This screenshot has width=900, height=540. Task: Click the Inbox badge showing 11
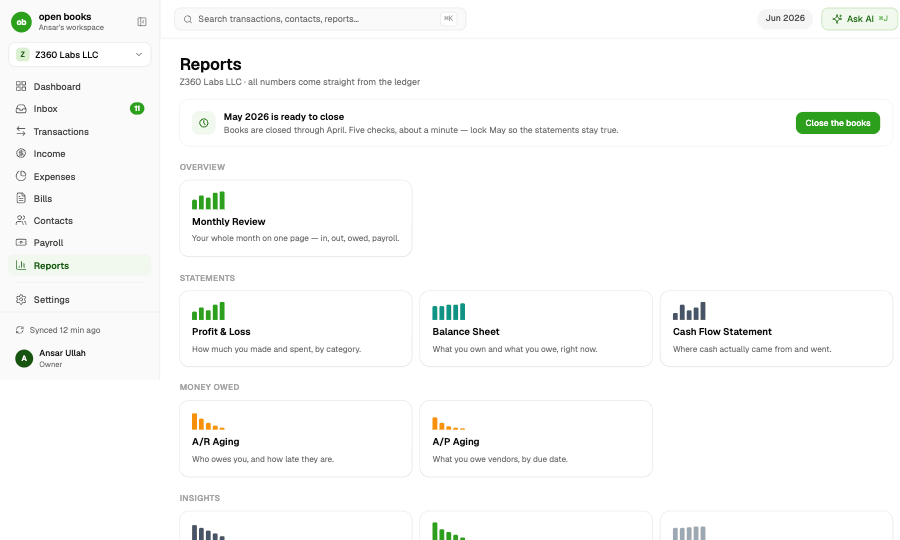(137, 108)
